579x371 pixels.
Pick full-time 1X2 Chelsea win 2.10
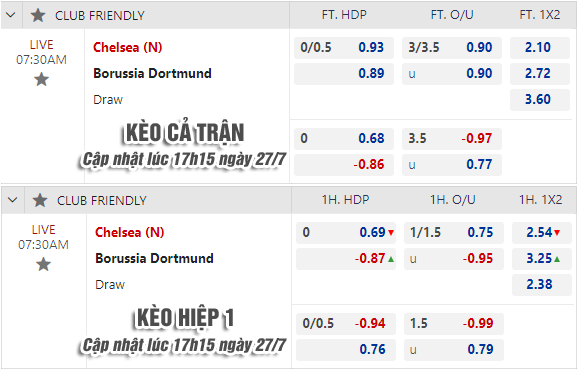539,48
